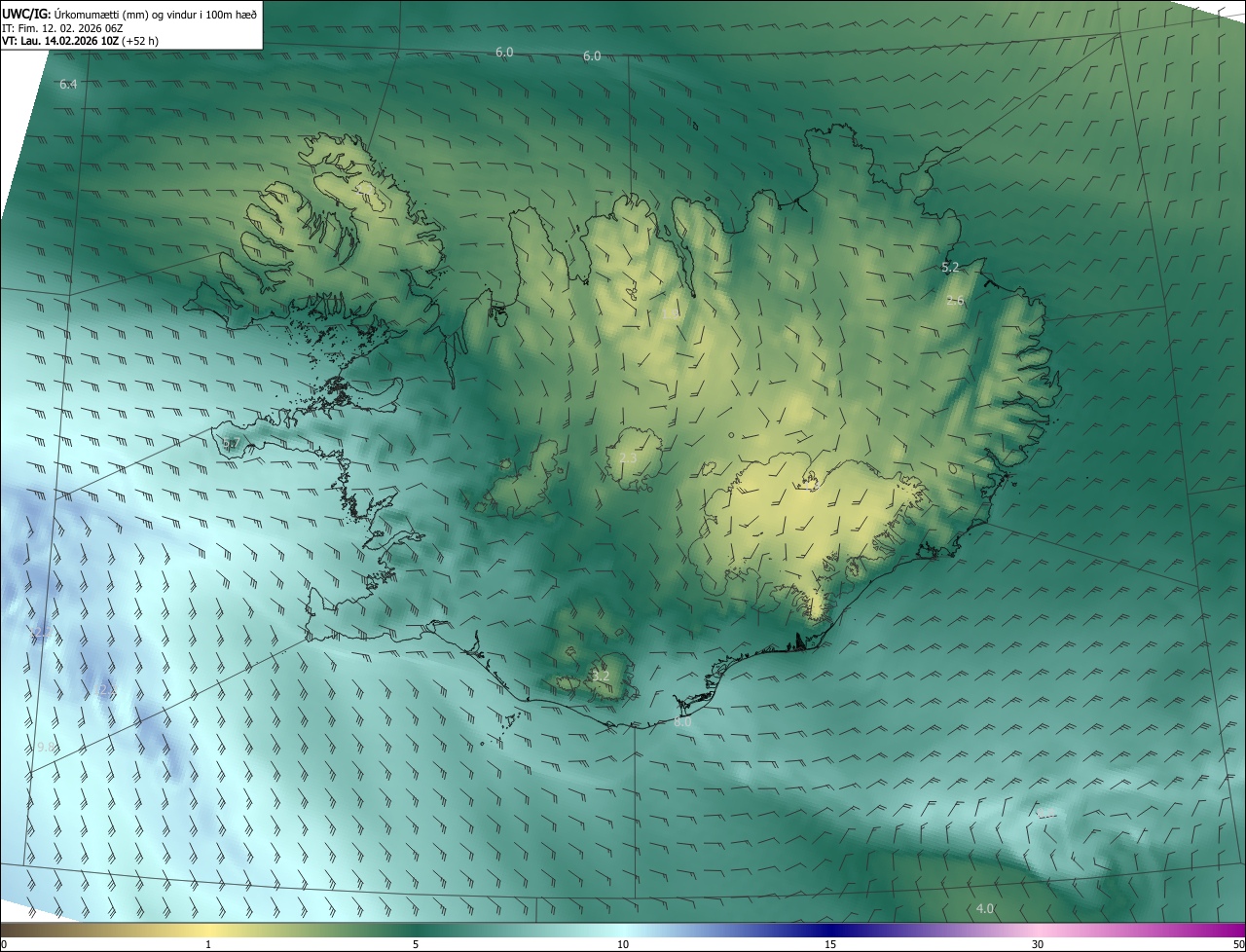Click the 1 tick on the color scale
Image resolution: width=1246 pixels, height=952 pixels.
point(208,945)
